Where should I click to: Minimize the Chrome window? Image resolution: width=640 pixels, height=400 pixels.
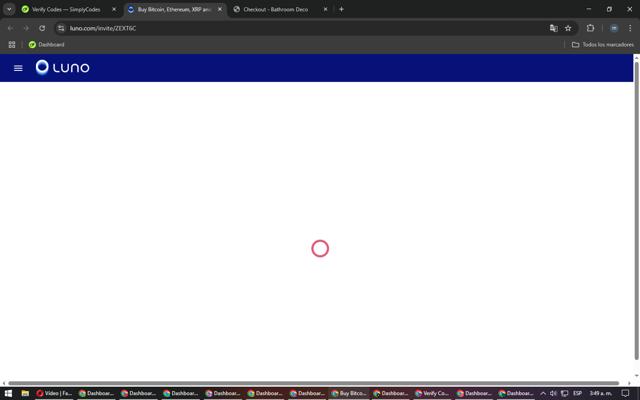click(x=589, y=9)
